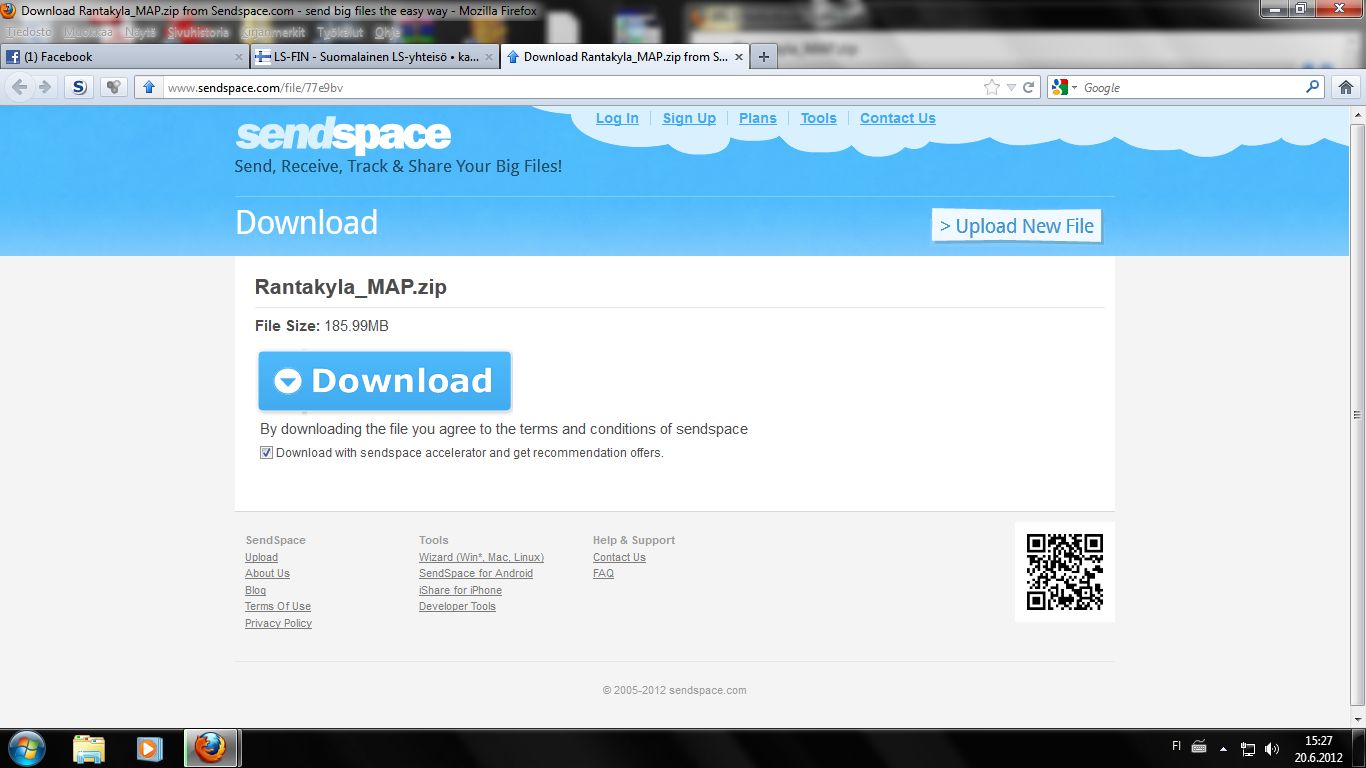Open the volume speaker tray icon

pos(1272,748)
